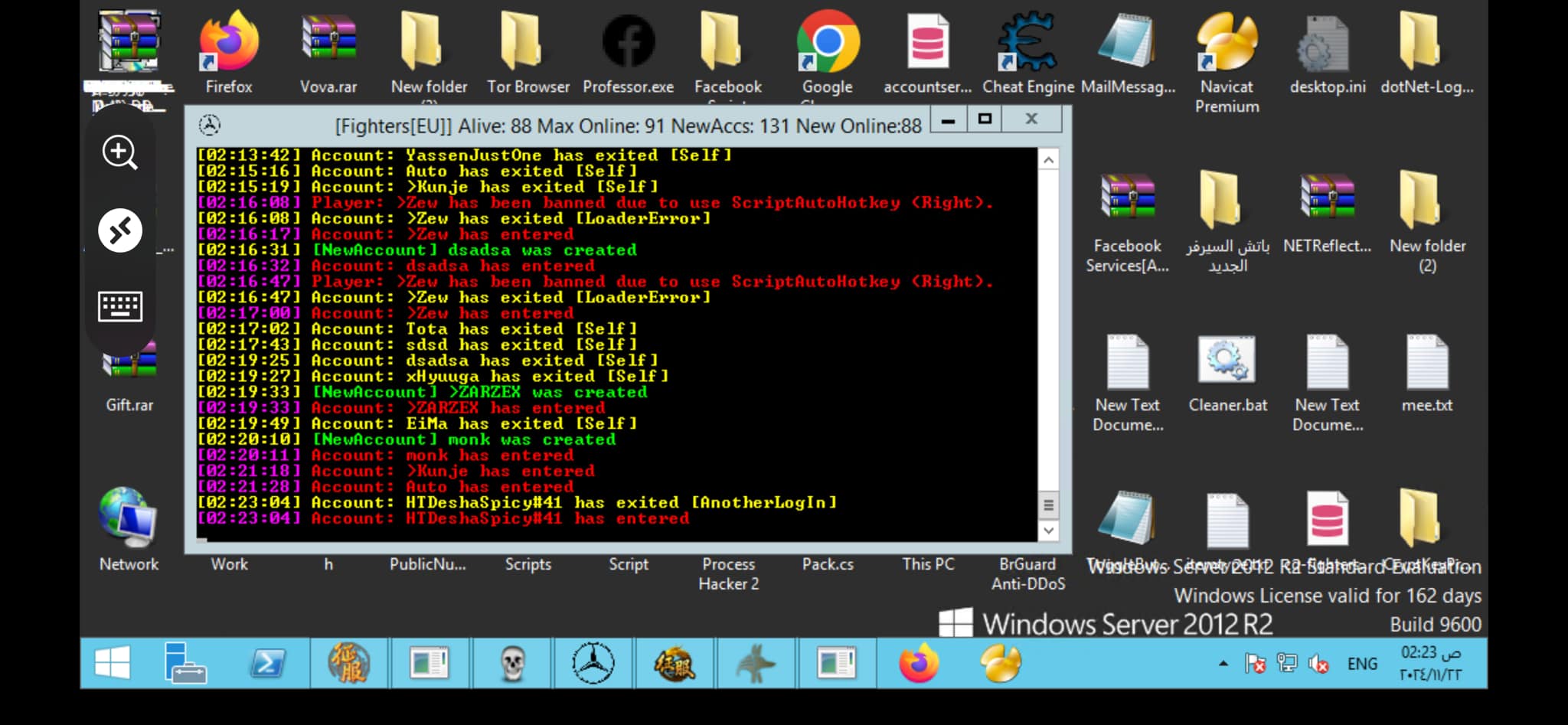
Task: Open the Facebook folder on desktop
Action: [x=727, y=54]
